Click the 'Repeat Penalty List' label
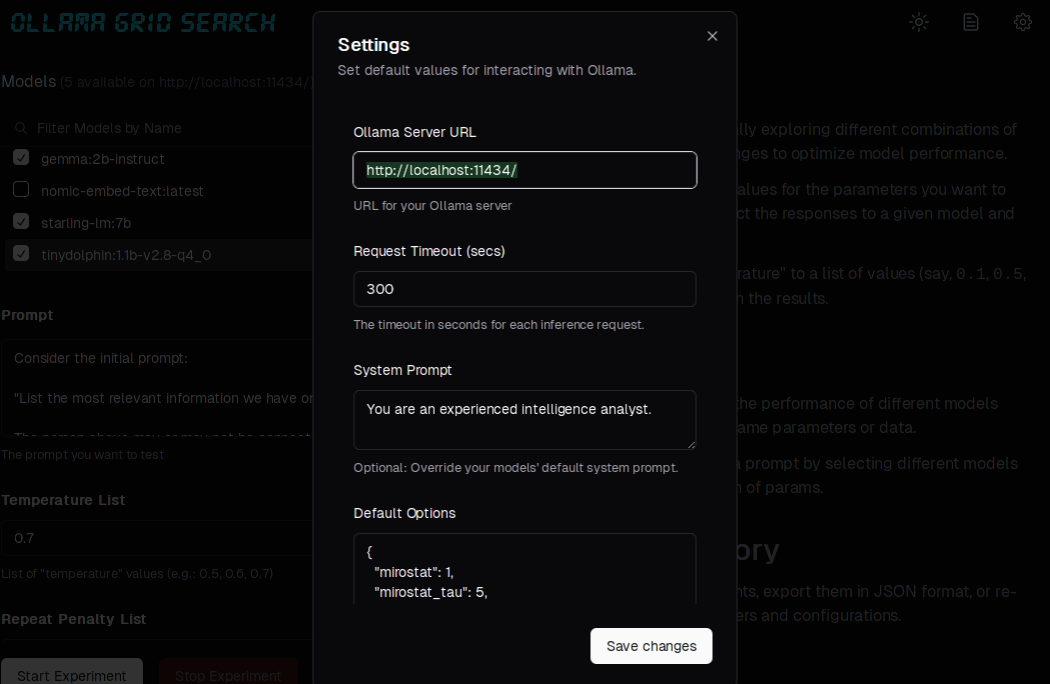The height and width of the screenshot is (684, 1050). [x=74, y=619]
